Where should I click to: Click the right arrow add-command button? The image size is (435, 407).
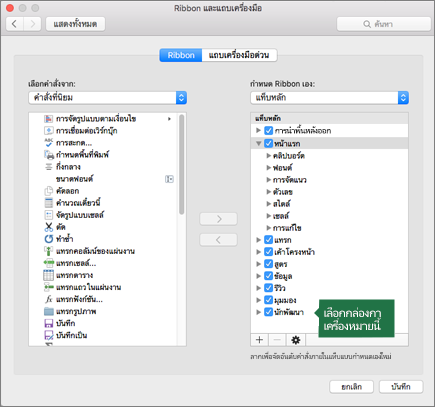(218, 219)
